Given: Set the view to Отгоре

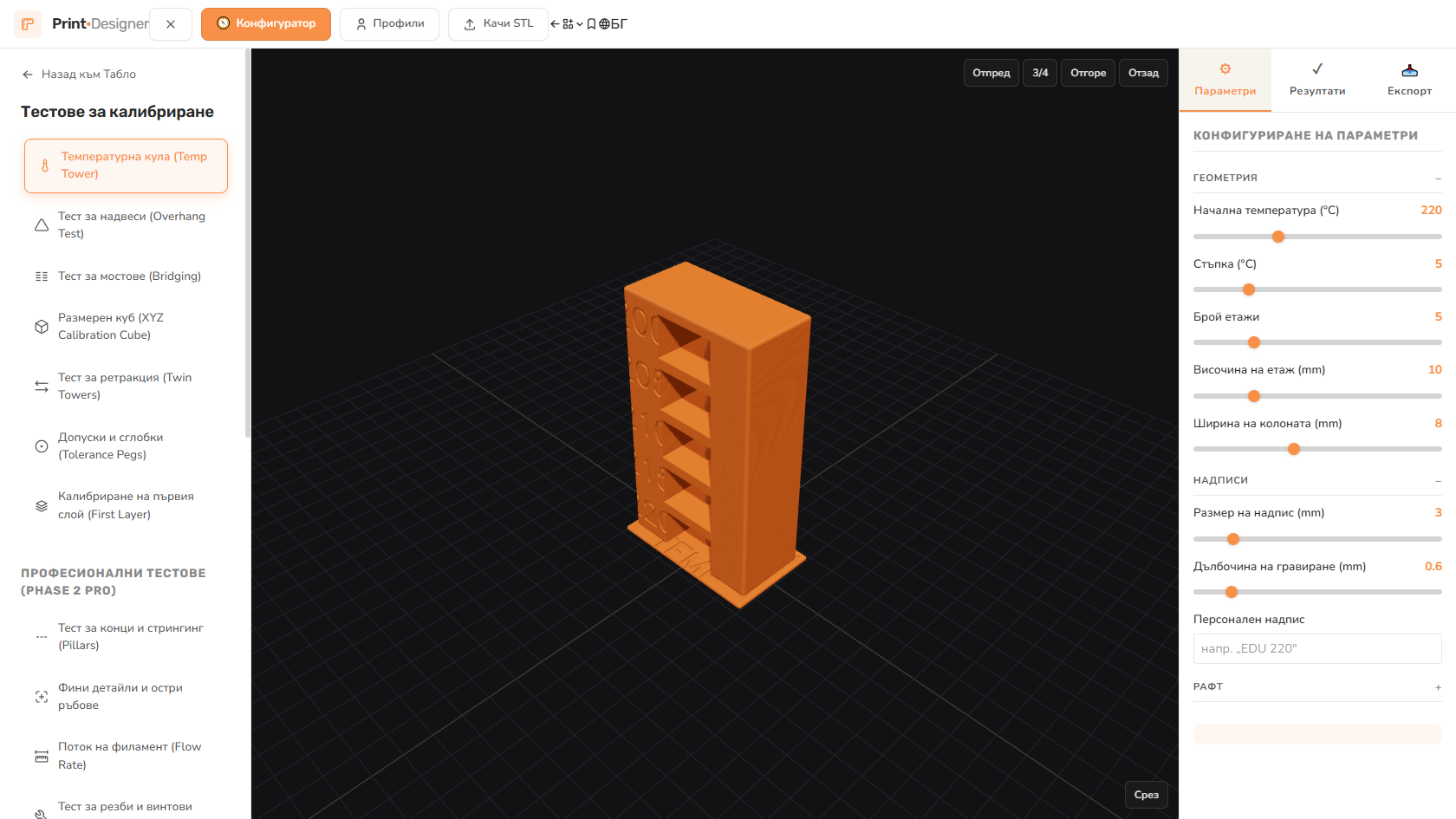Looking at the screenshot, I should point(1088,73).
